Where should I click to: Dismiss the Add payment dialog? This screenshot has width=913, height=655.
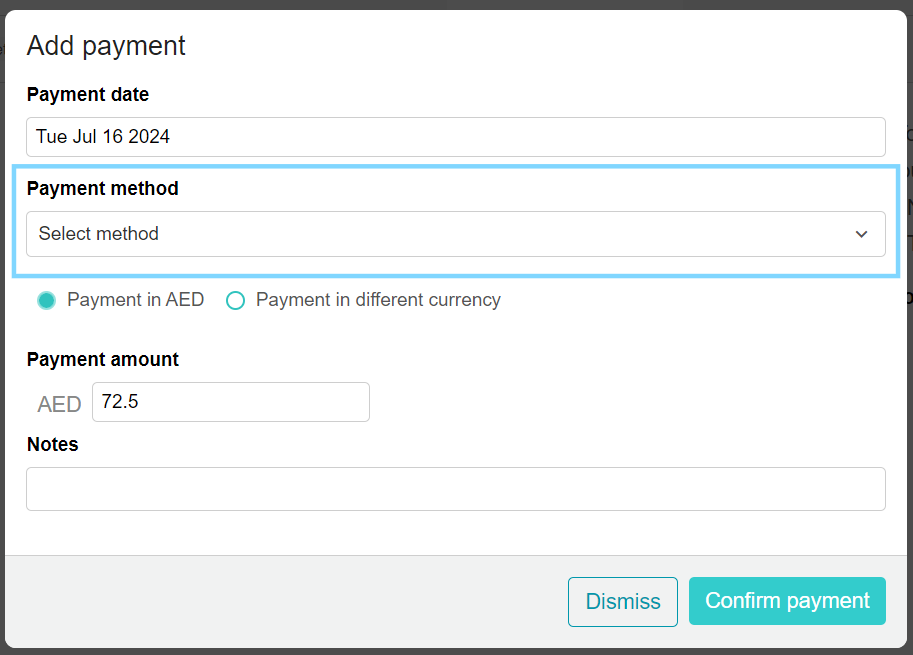(622, 601)
